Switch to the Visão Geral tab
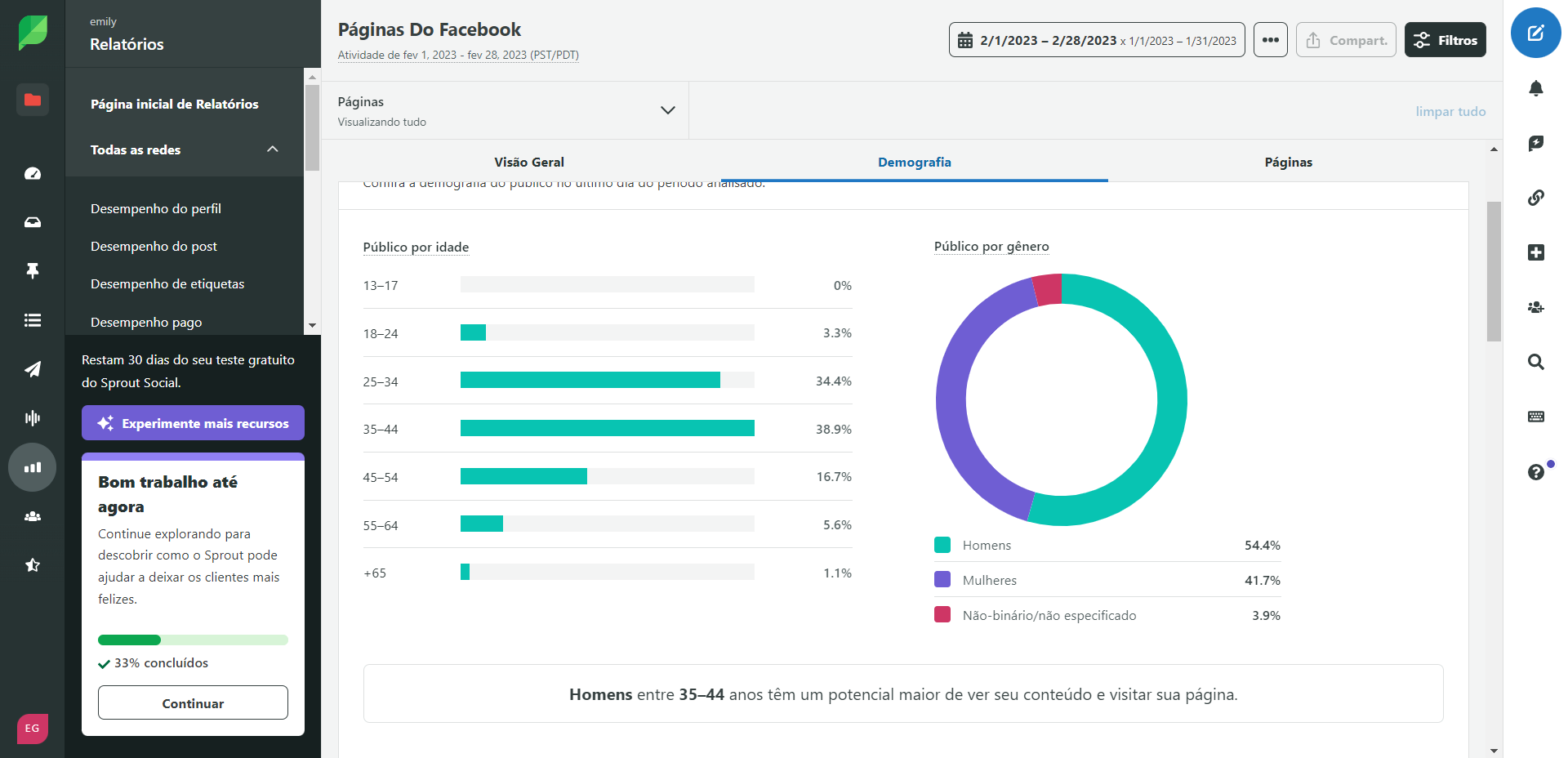Screen dimensions: 1568x758 [528, 162]
